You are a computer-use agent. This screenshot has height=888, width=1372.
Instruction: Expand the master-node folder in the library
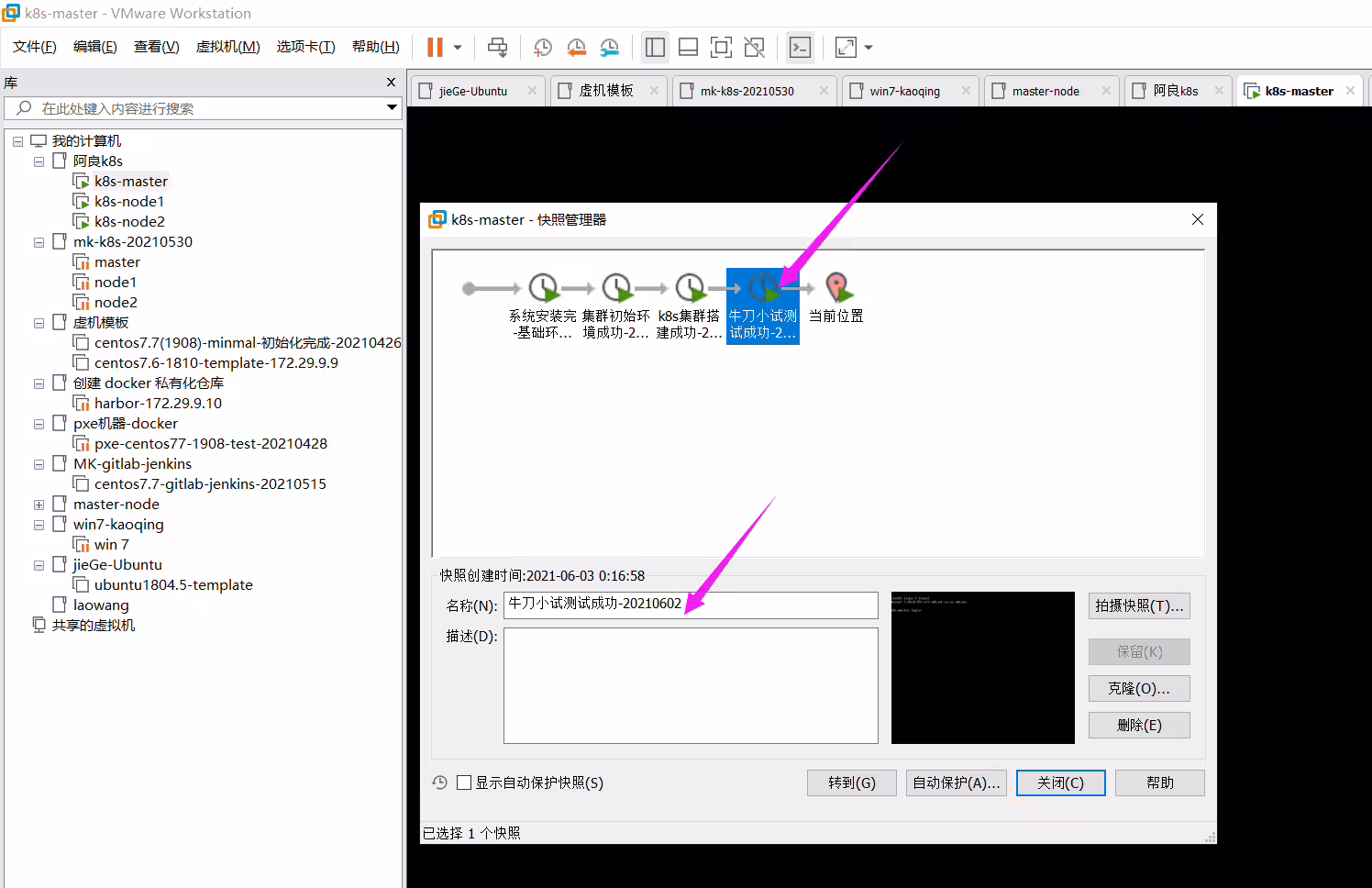tap(39, 505)
